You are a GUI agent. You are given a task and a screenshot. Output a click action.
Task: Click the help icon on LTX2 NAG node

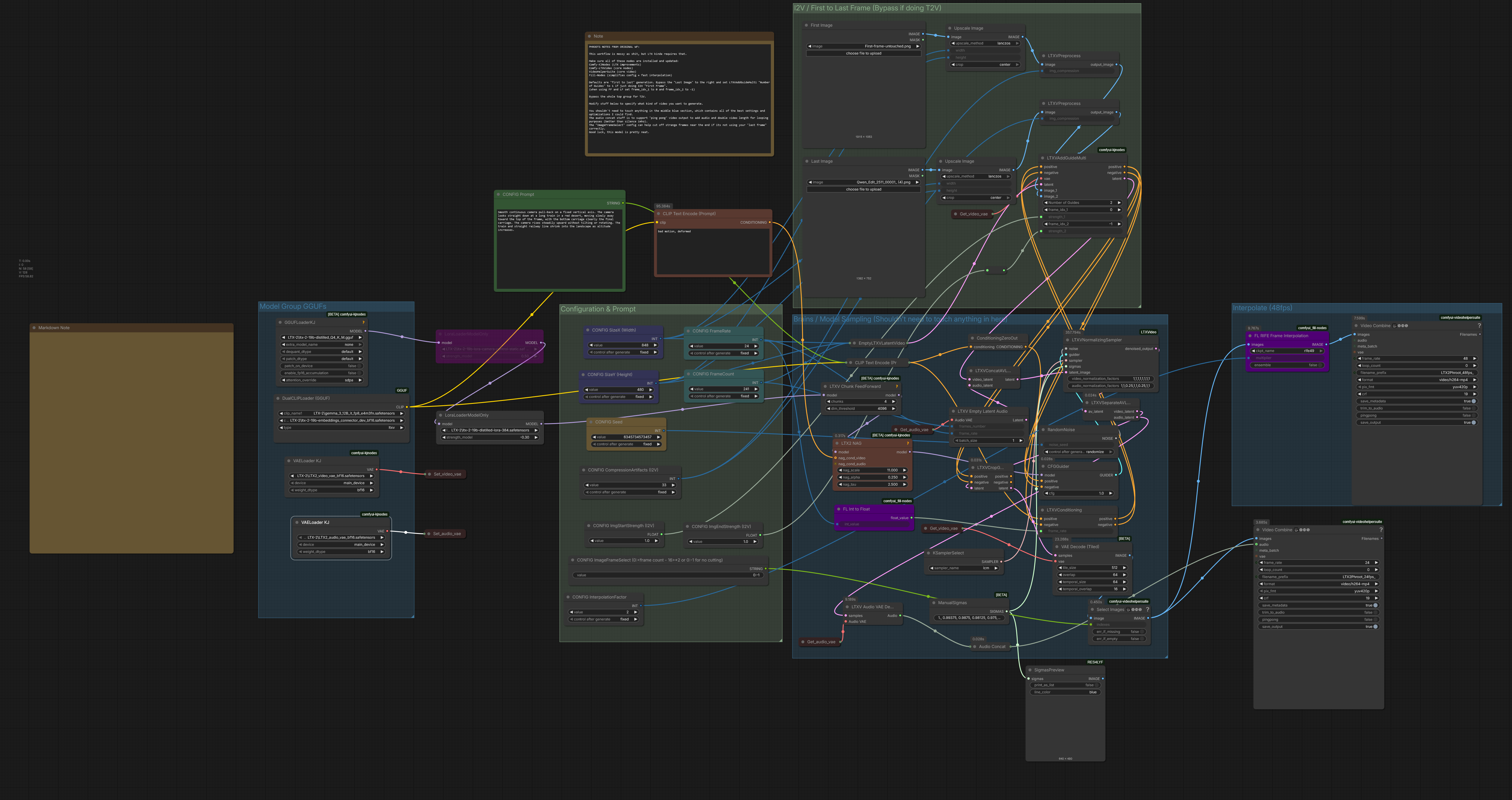pyautogui.click(x=907, y=444)
